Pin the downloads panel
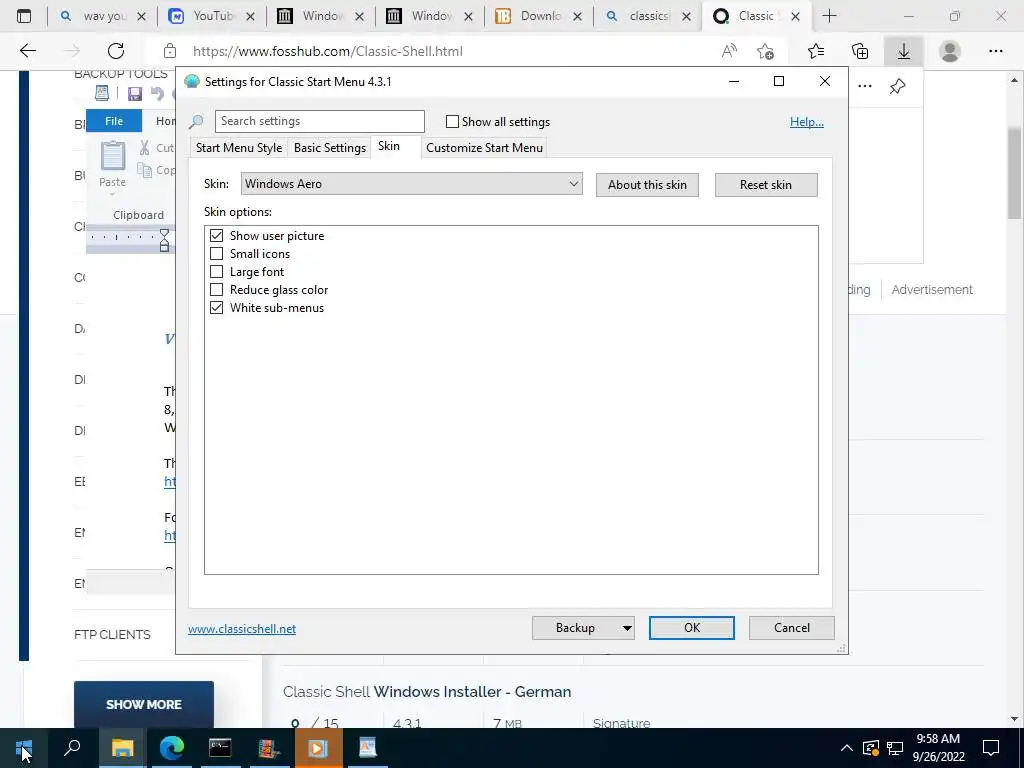This screenshot has height=768, width=1024. click(x=897, y=86)
